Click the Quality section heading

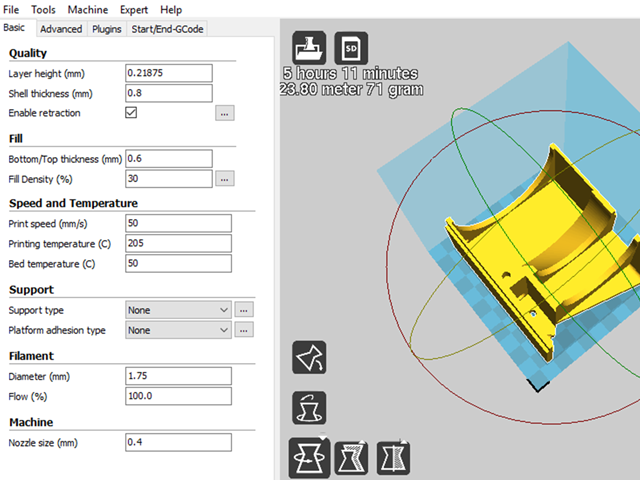click(x=28, y=53)
